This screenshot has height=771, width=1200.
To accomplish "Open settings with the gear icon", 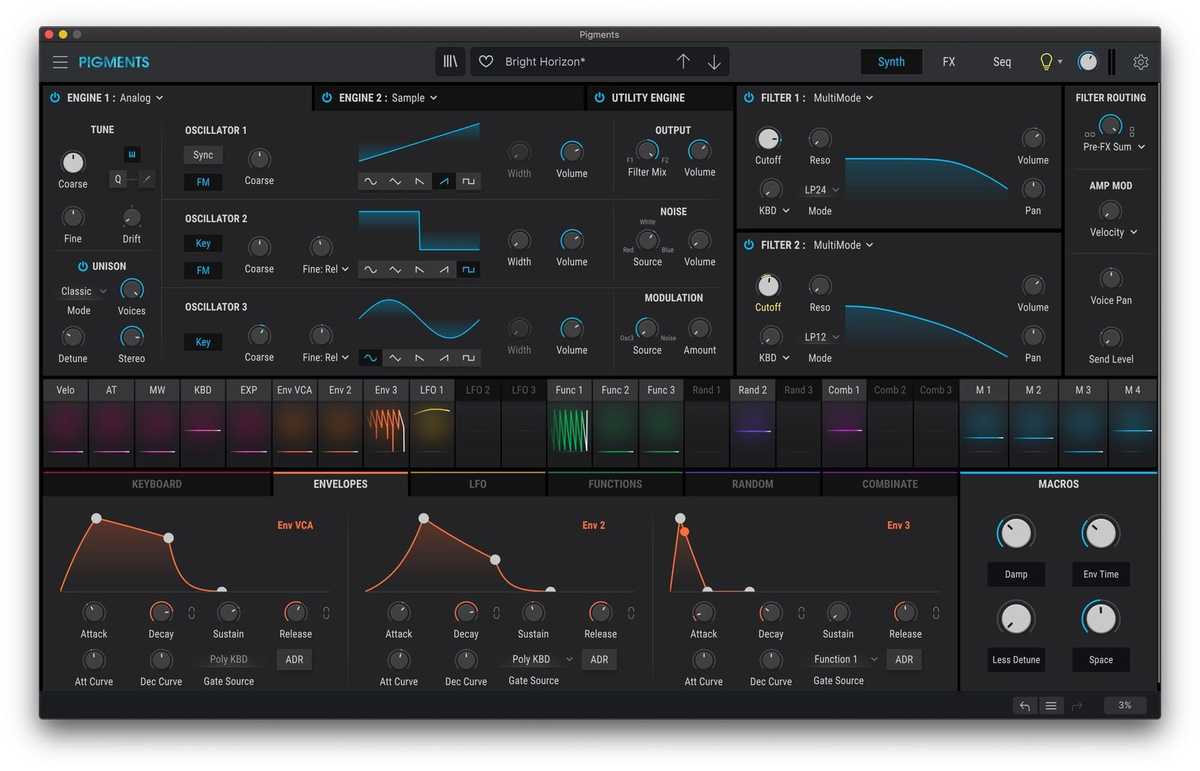I will pos(1141,62).
